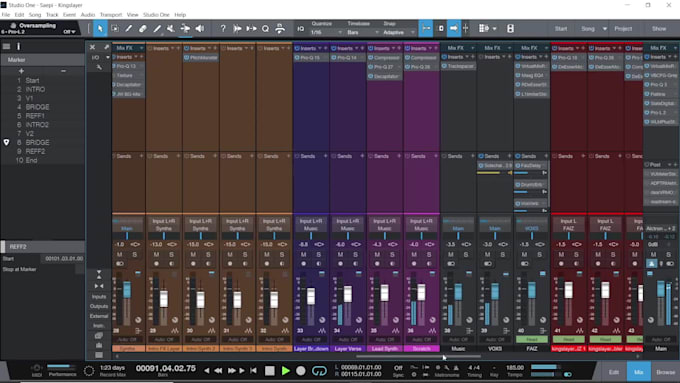Toggle the Snap icon button
This screenshot has height=383, width=680.
tap(426, 29)
